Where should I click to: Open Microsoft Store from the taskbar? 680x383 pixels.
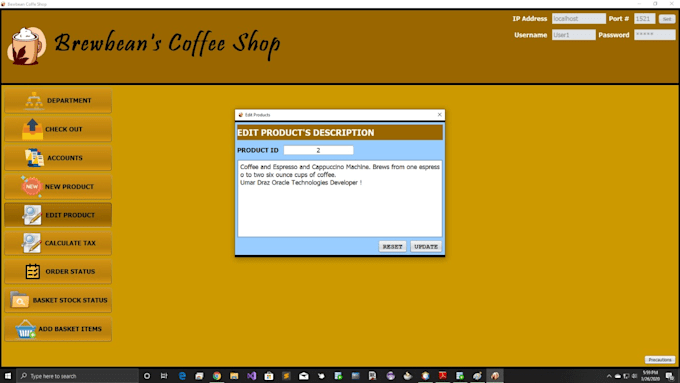coord(269,376)
